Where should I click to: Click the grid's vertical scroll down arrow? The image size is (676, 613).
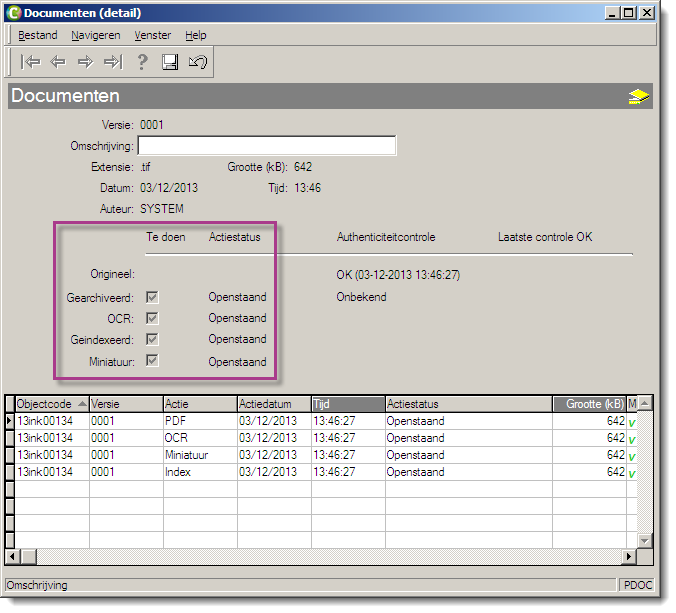(x=645, y=541)
